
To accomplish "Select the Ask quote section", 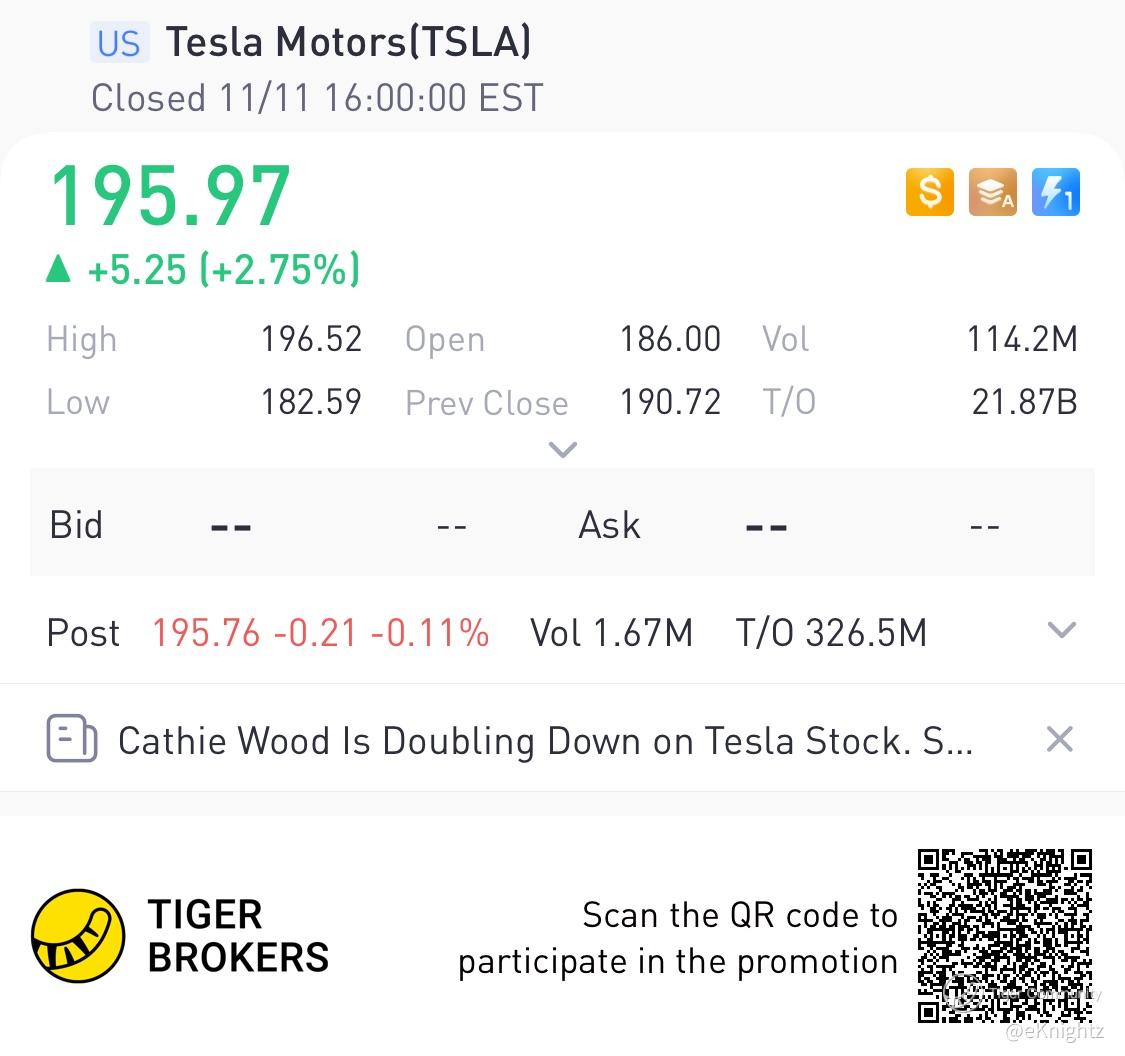I will [828, 525].
